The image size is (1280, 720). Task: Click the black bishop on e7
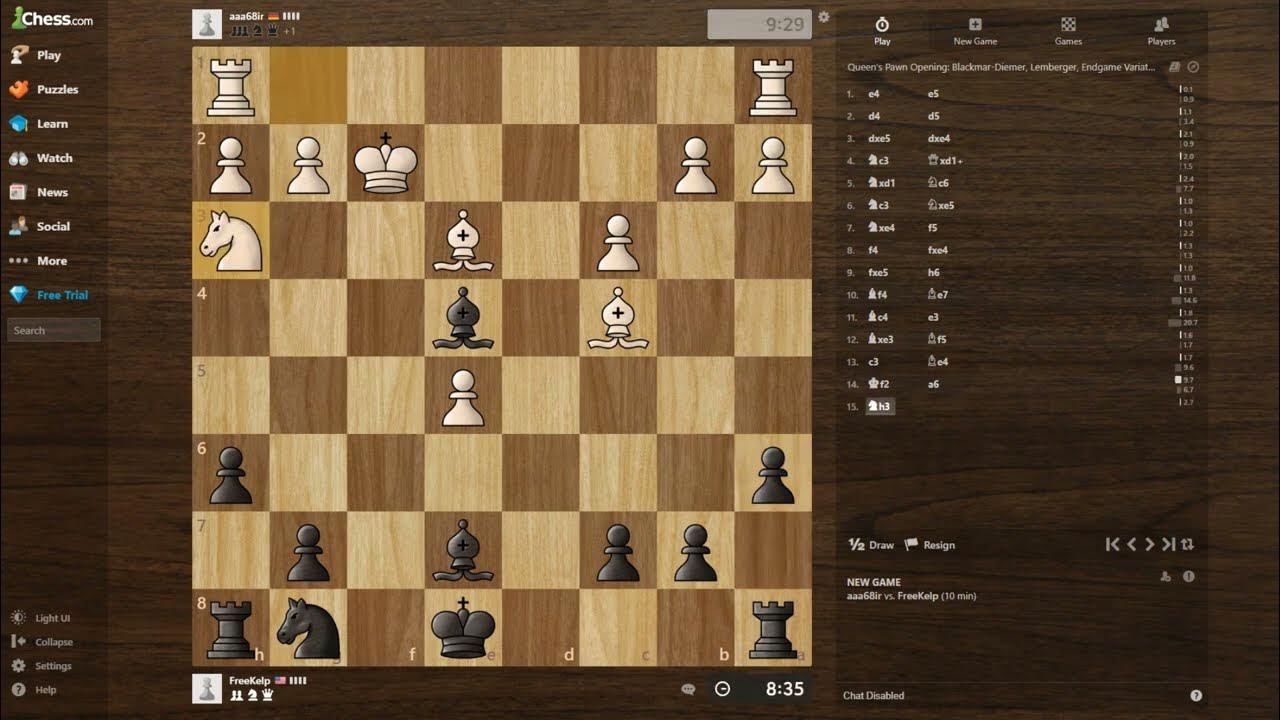[x=463, y=550]
